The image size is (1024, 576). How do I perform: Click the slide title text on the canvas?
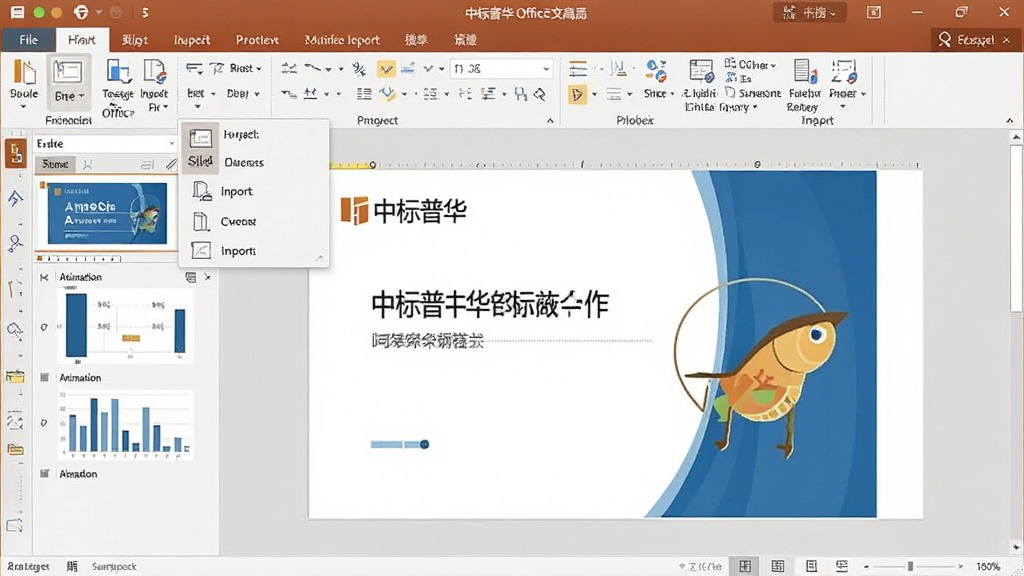coord(490,305)
